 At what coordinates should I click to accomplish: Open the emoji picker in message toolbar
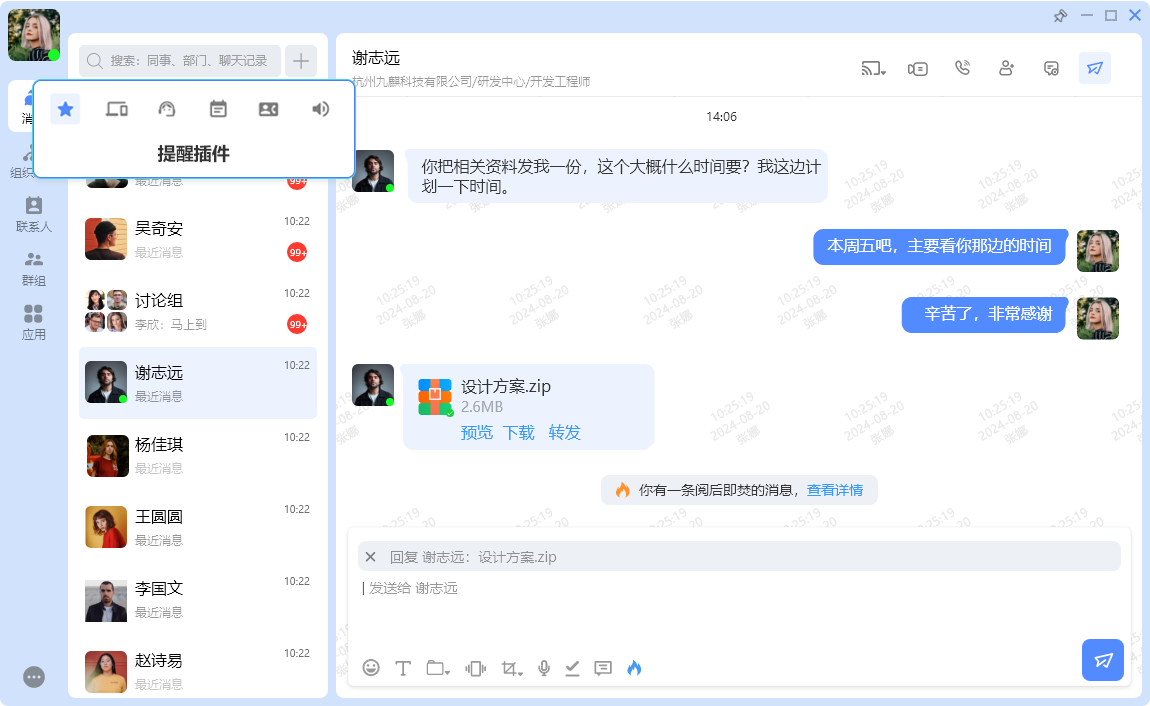(371, 668)
